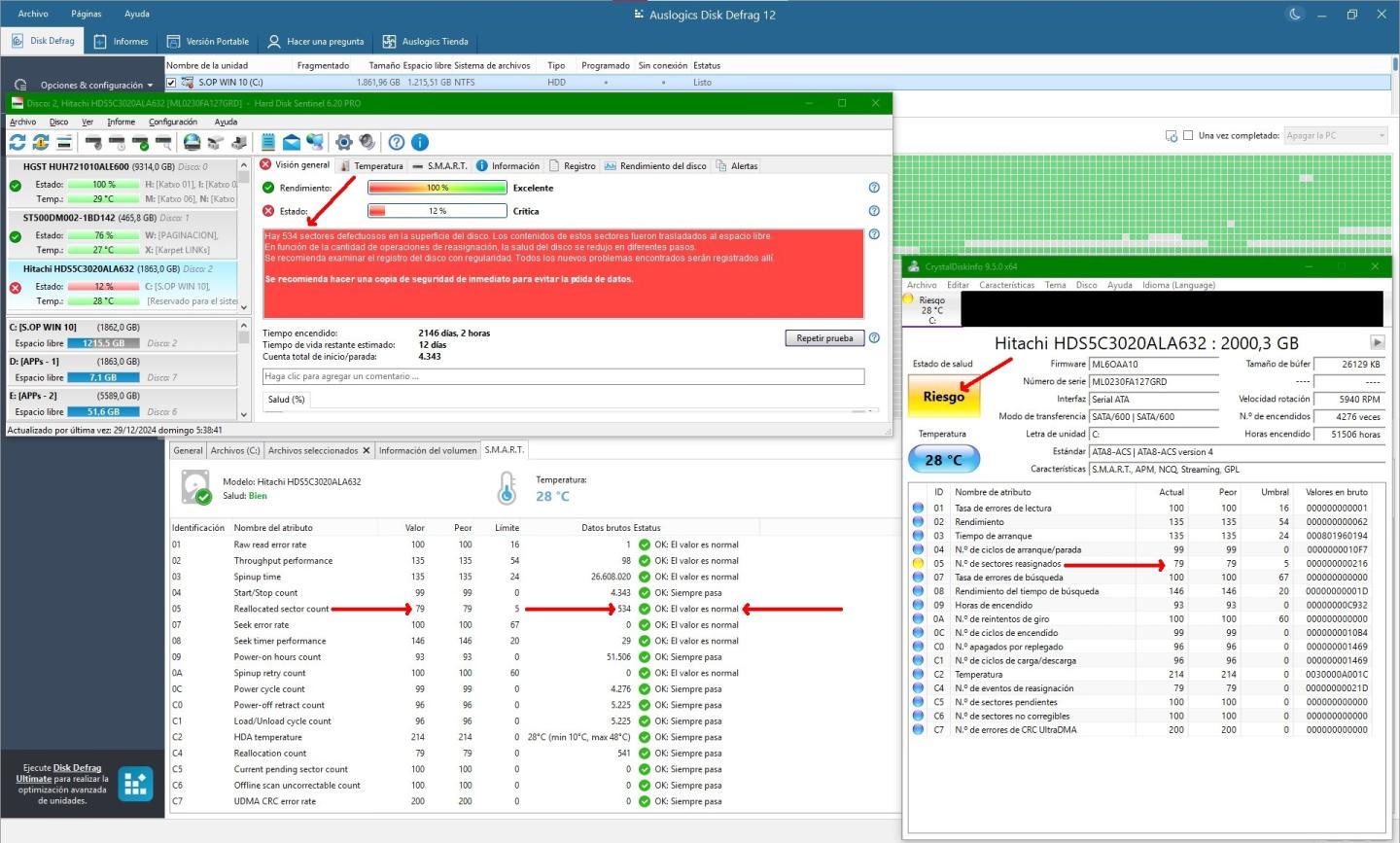Viewport: 1400px width, 843px height.
Task: Click the blue question mark help toolbar icon
Action: [x=397, y=143]
